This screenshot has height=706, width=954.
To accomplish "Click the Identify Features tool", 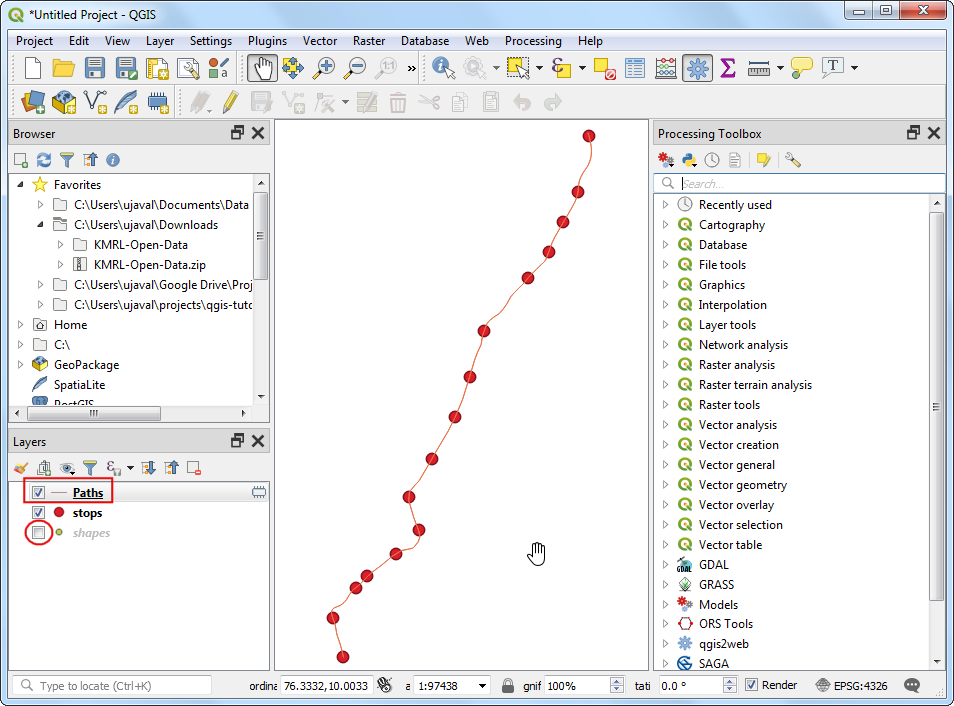I will click(442, 68).
